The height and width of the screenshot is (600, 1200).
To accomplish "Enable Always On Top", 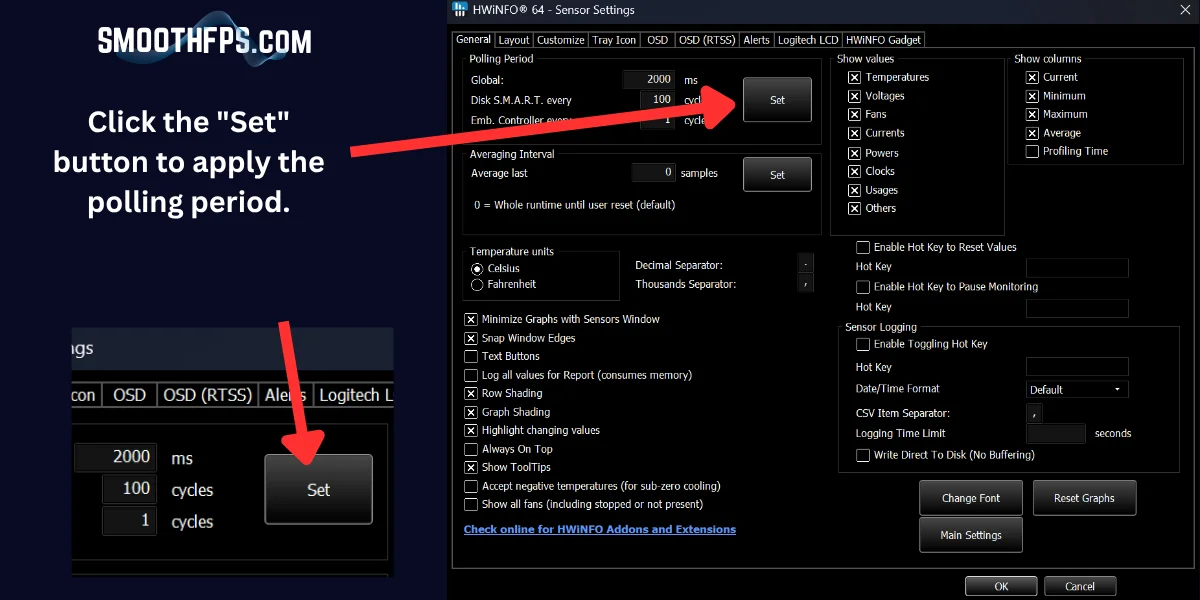I will (471, 449).
